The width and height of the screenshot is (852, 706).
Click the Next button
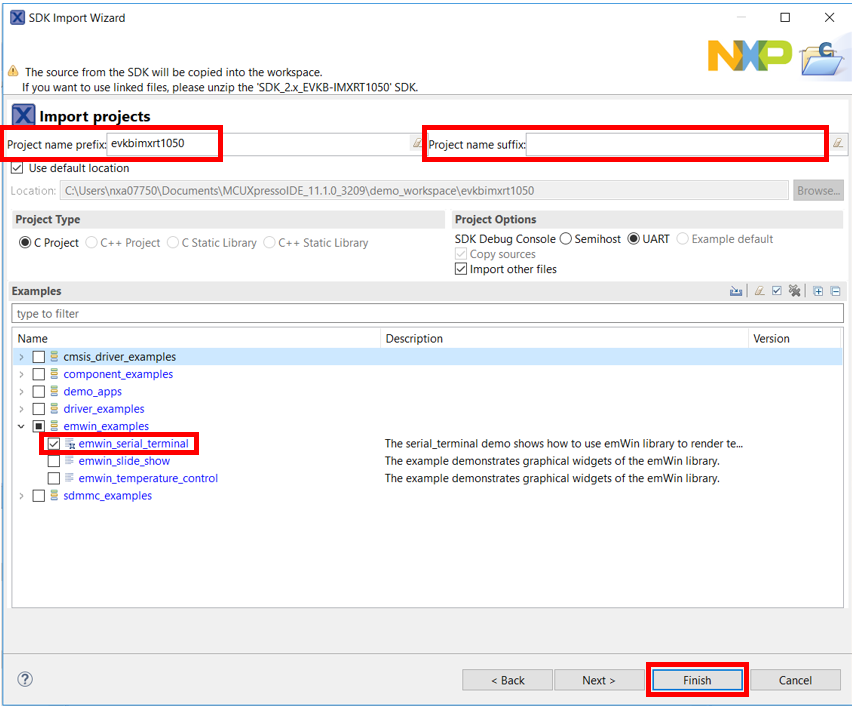pos(598,680)
